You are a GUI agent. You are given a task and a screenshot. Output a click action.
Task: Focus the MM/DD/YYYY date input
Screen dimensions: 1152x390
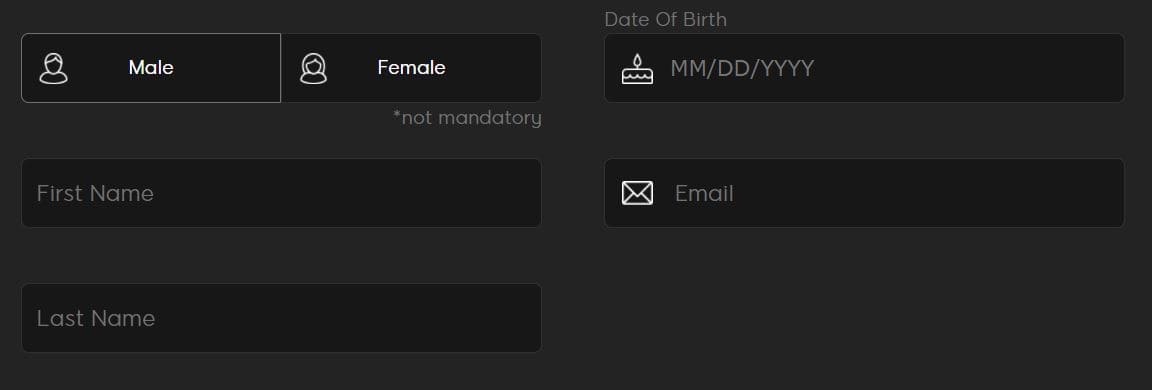click(864, 68)
